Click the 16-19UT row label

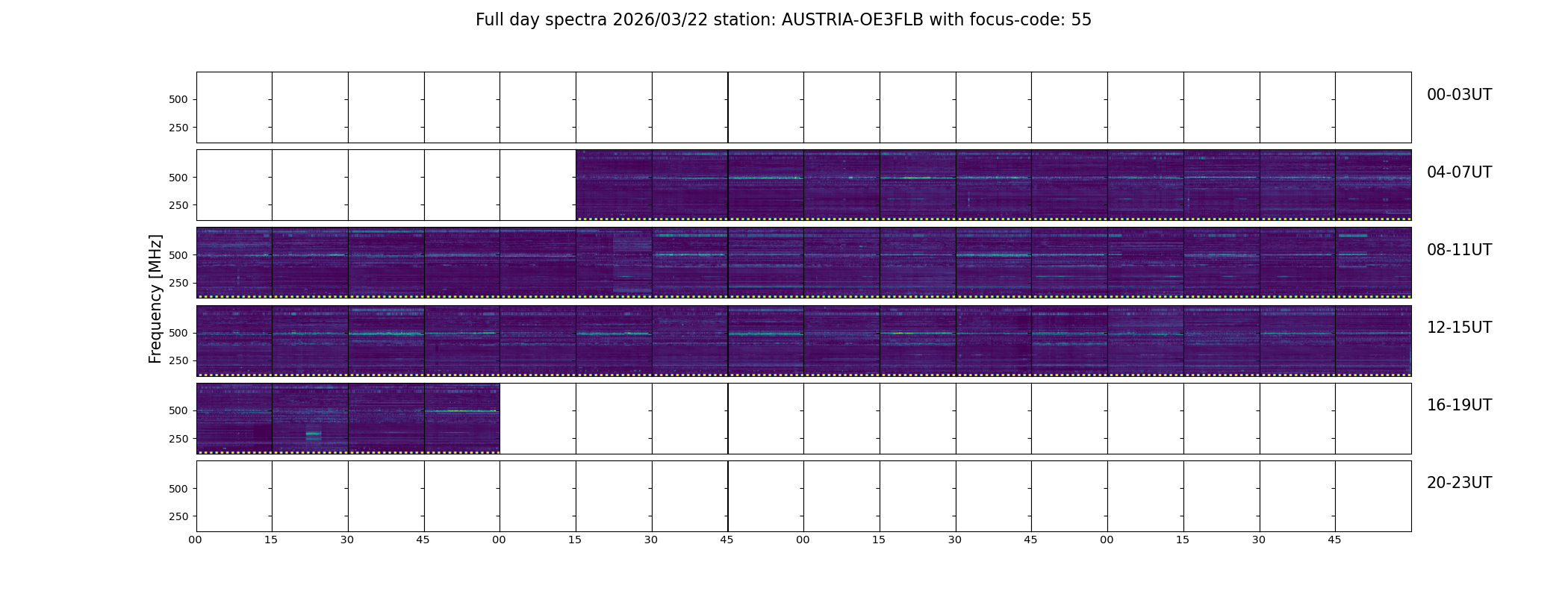pos(1459,405)
